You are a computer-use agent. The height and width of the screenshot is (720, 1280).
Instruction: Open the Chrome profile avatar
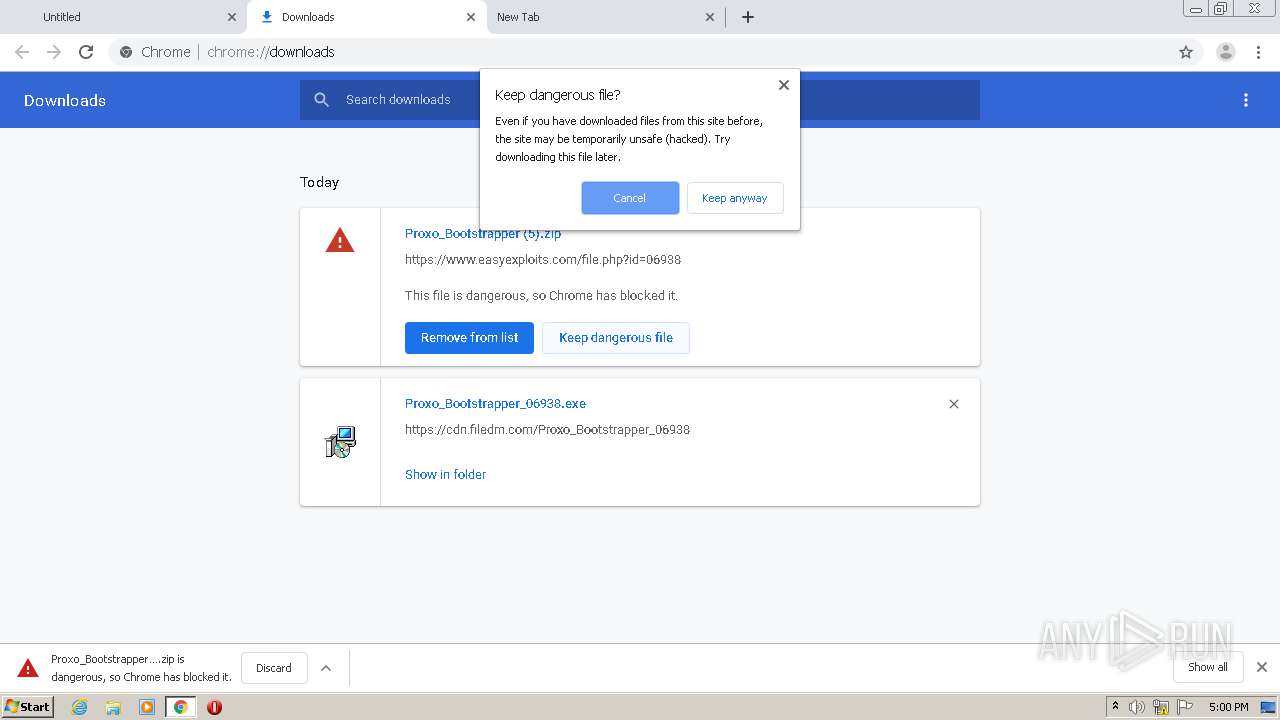click(x=1226, y=52)
